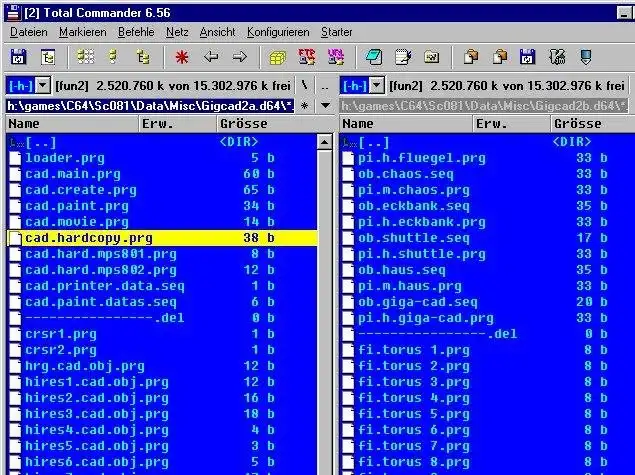Select ob.eckbank.seq file
Image resolution: width=635 pixels, height=475 pixels.
tap(487, 206)
